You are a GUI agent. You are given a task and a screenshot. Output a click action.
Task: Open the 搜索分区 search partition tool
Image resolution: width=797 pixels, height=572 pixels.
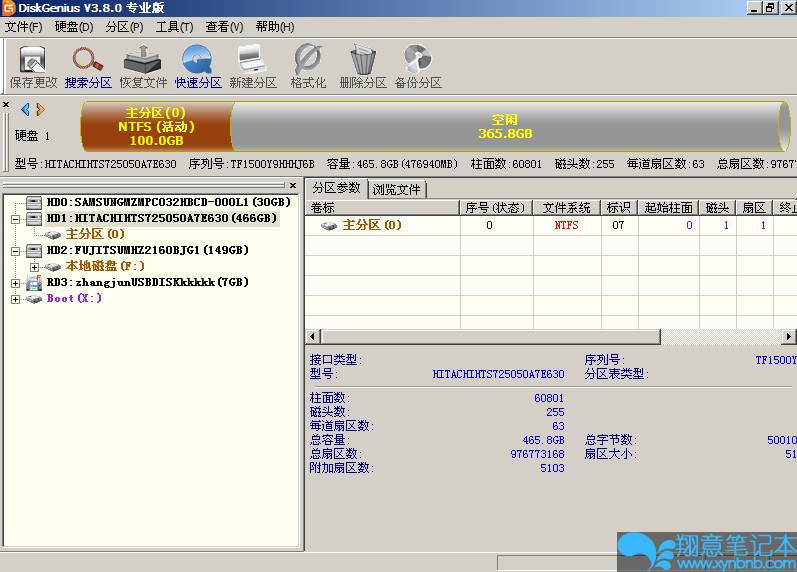88,67
